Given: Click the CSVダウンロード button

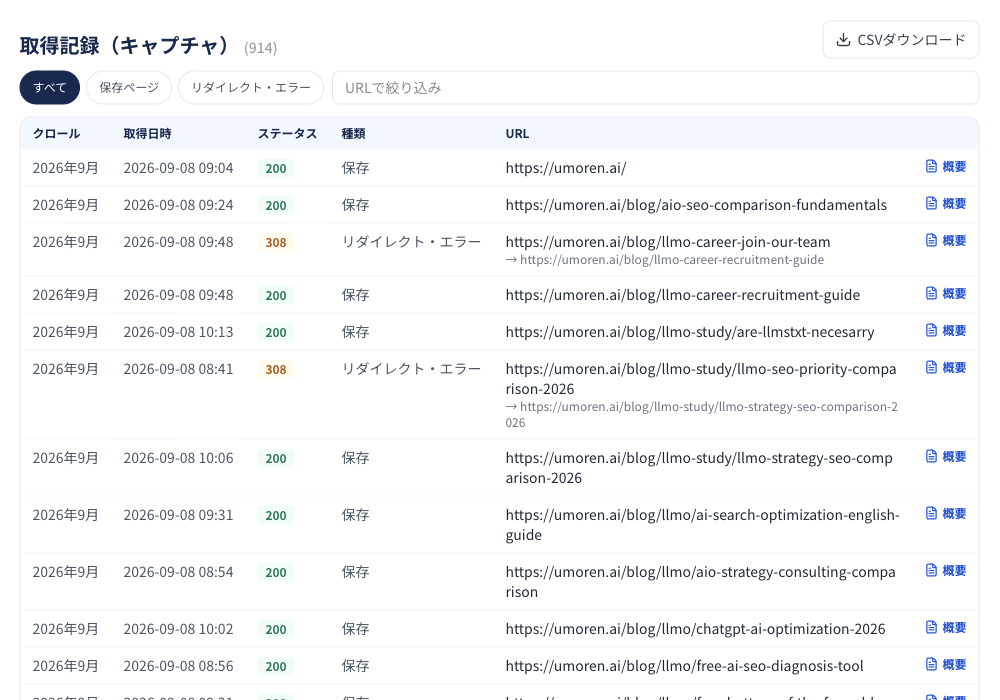Looking at the screenshot, I should 901,40.
